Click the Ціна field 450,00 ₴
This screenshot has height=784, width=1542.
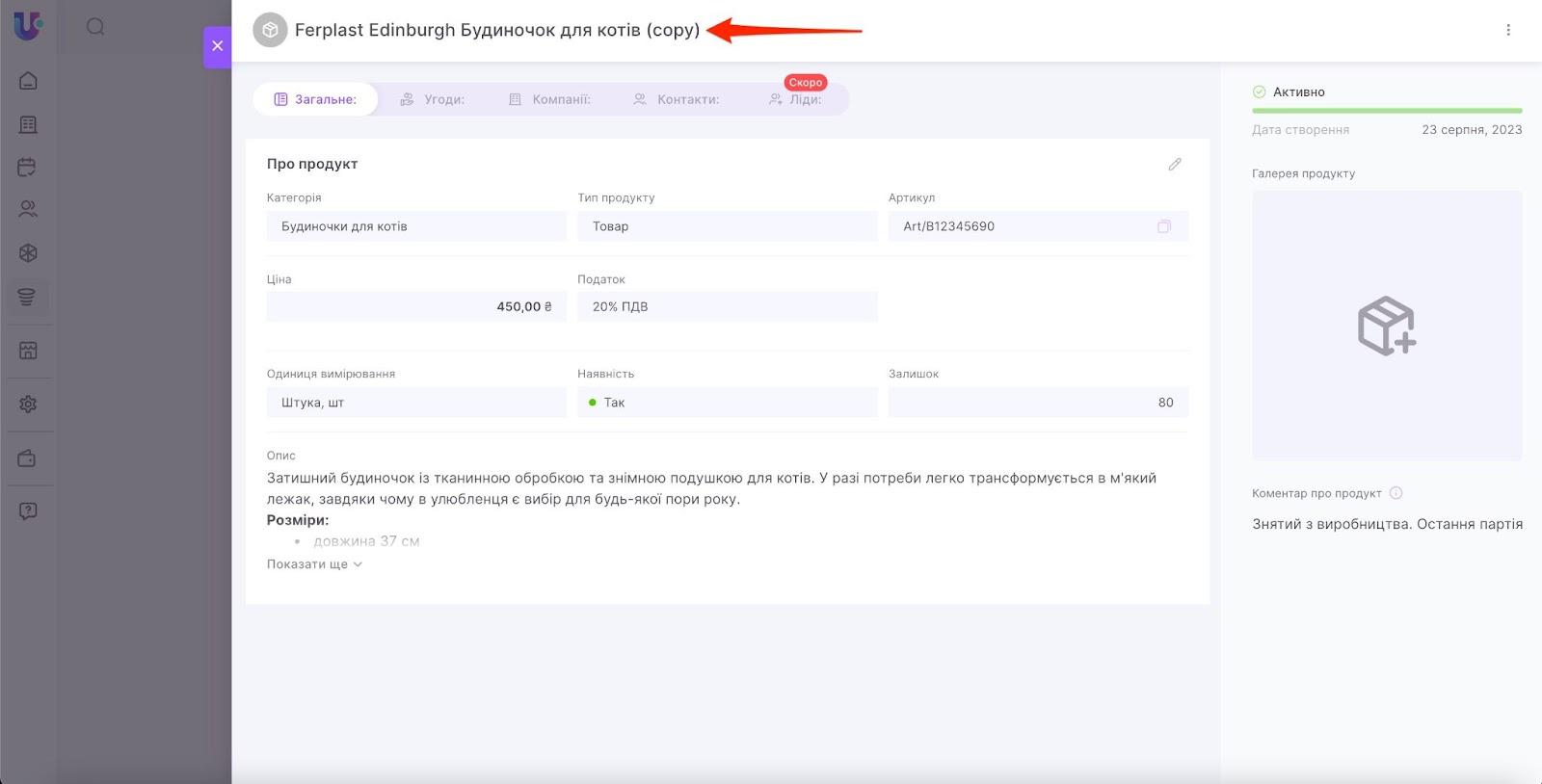click(416, 306)
